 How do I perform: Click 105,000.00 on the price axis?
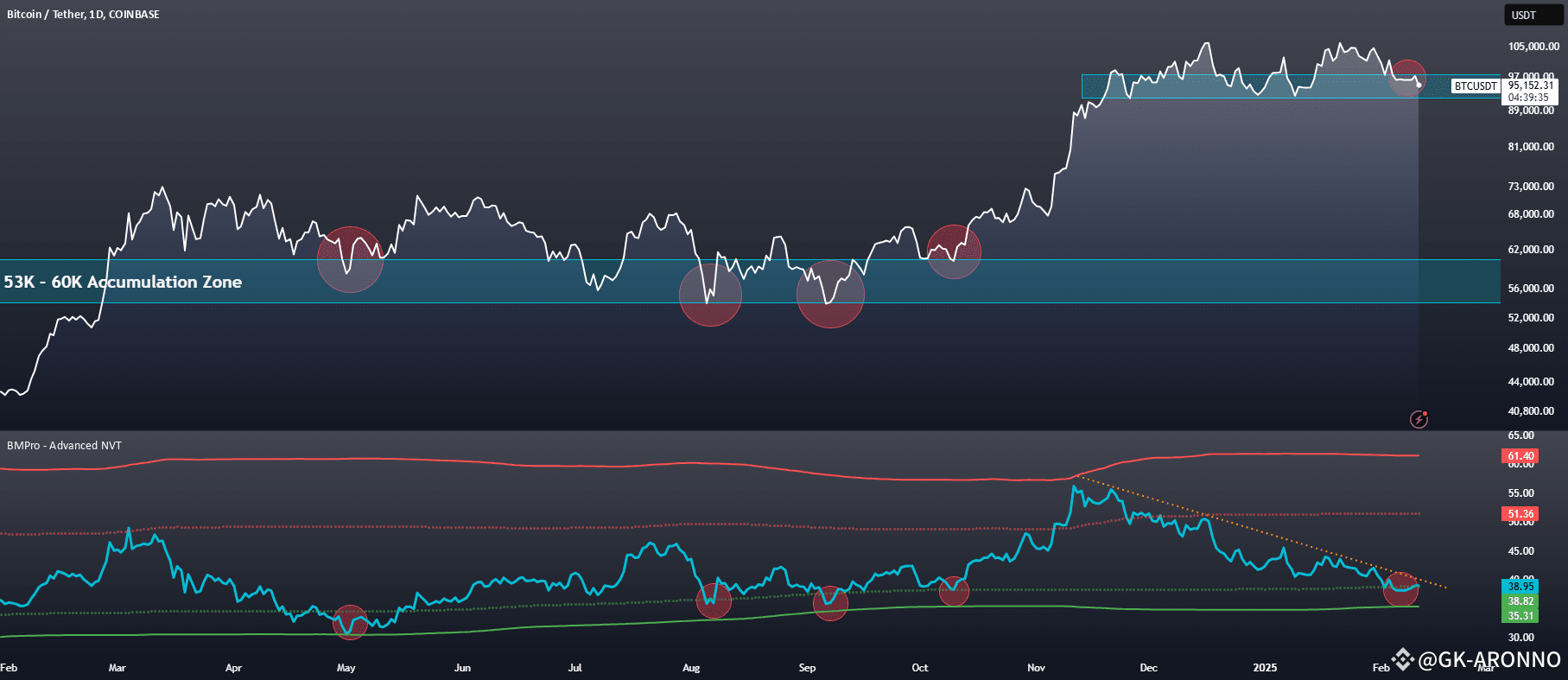(1533, 47)
